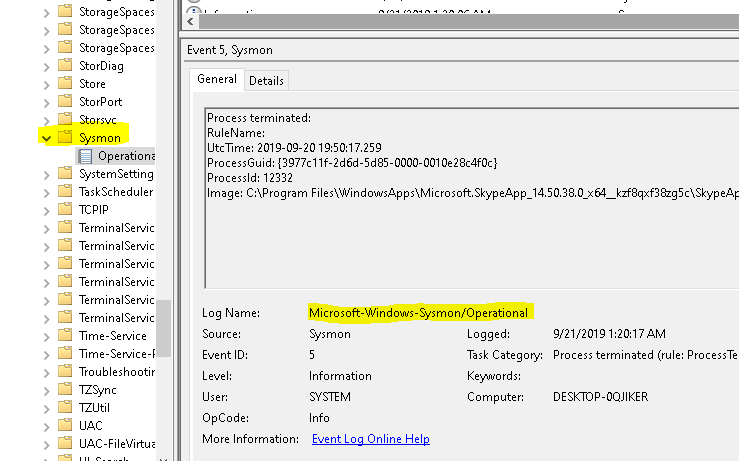Click the Computer value DESKTOP-0QJIKER
Viewport: 739px width, 461px height.
coord(600,397)
